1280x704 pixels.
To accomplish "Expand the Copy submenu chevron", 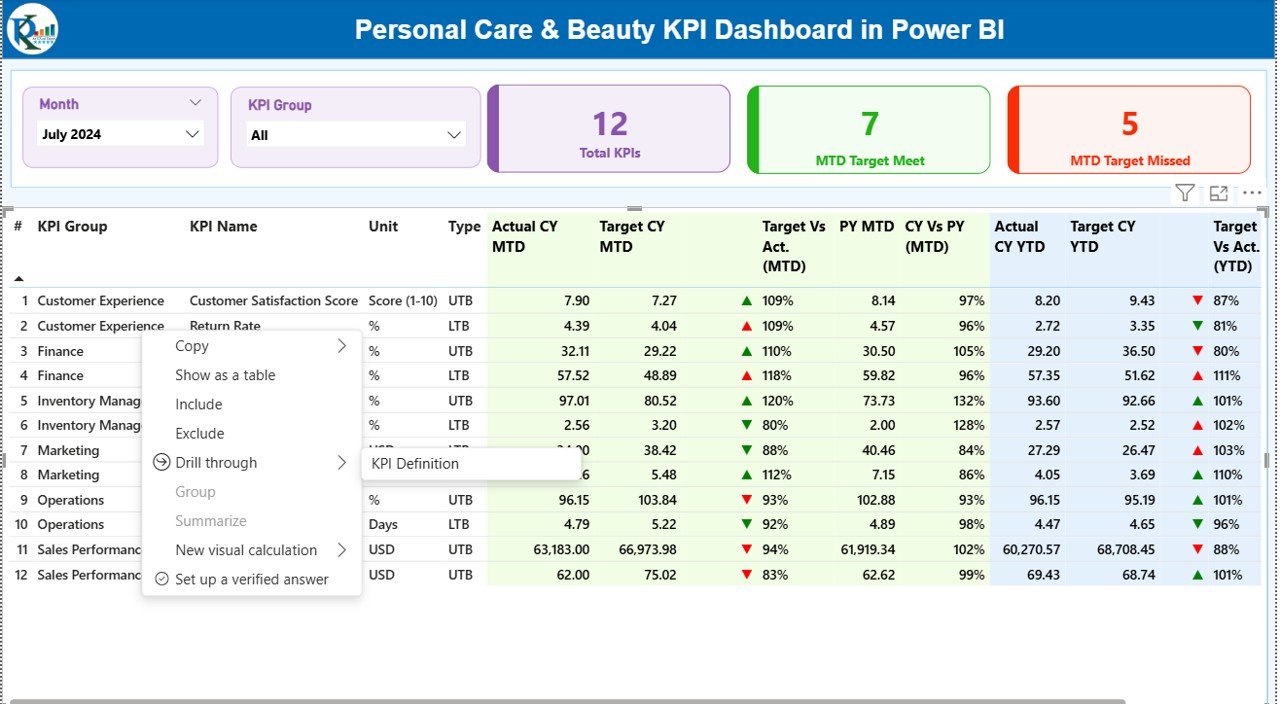I will 343,346.
